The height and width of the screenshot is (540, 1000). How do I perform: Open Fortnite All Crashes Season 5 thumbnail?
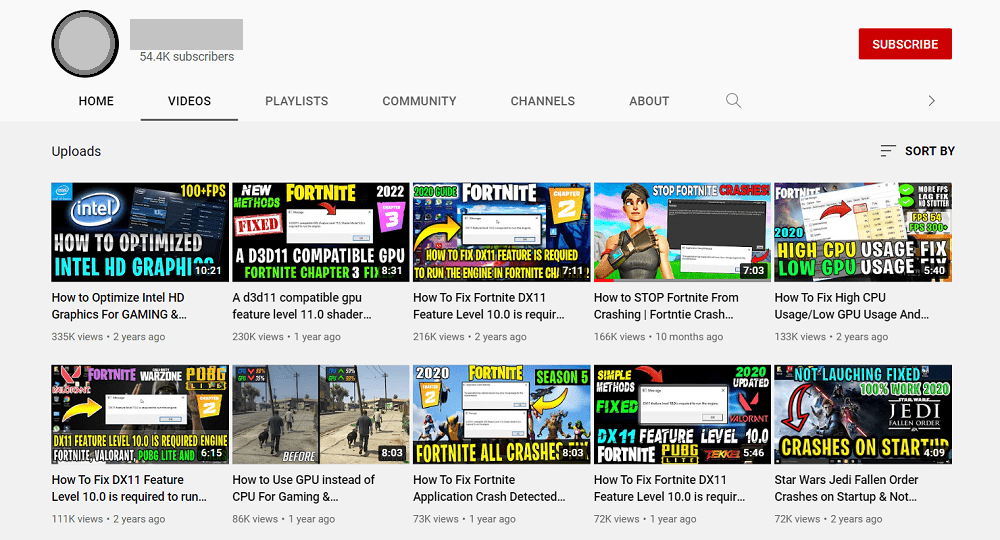click(501, 414)
